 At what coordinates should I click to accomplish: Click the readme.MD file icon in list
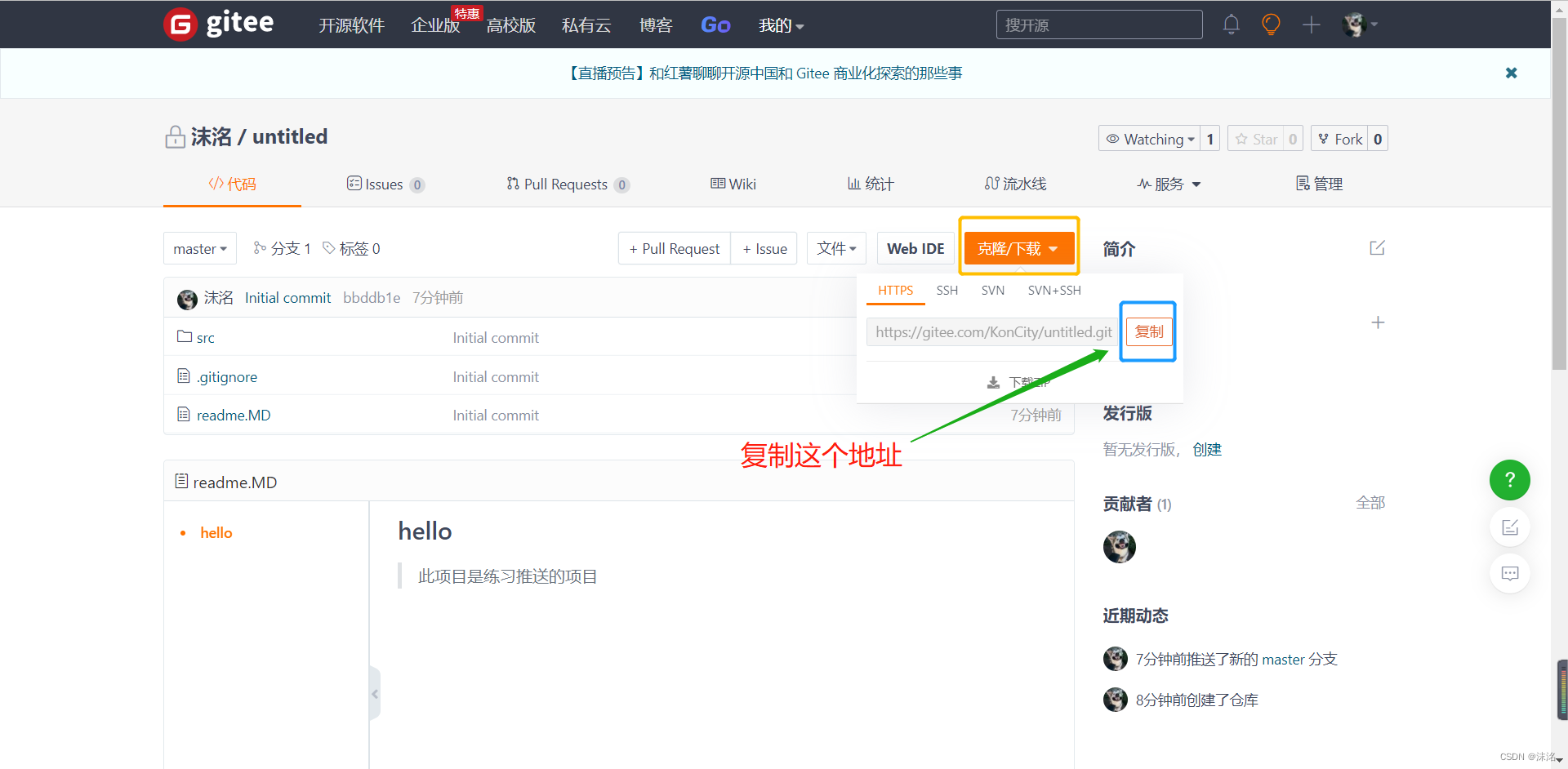184,414
